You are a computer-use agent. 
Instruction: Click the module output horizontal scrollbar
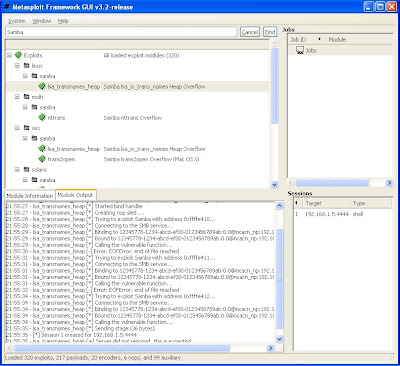140,348
